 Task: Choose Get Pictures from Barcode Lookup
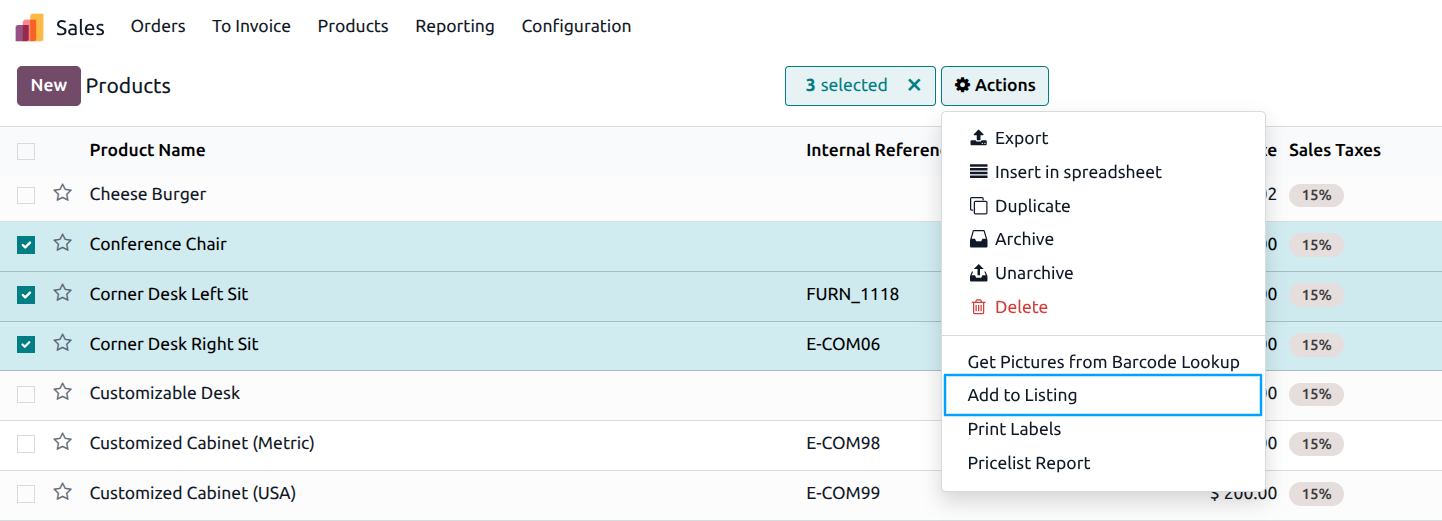click(x=1104, y=362)
